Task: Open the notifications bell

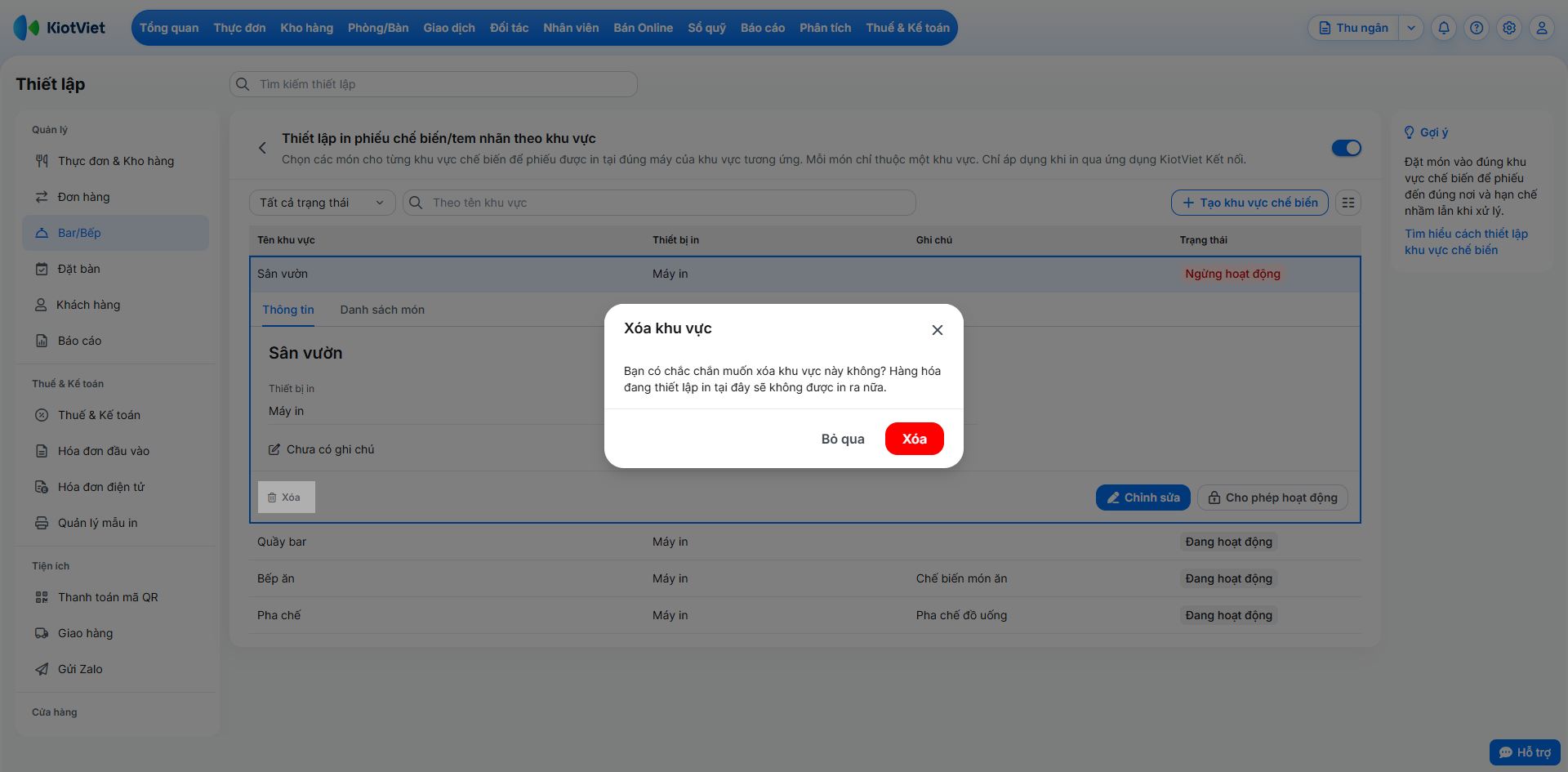Action: point(1444,28)
